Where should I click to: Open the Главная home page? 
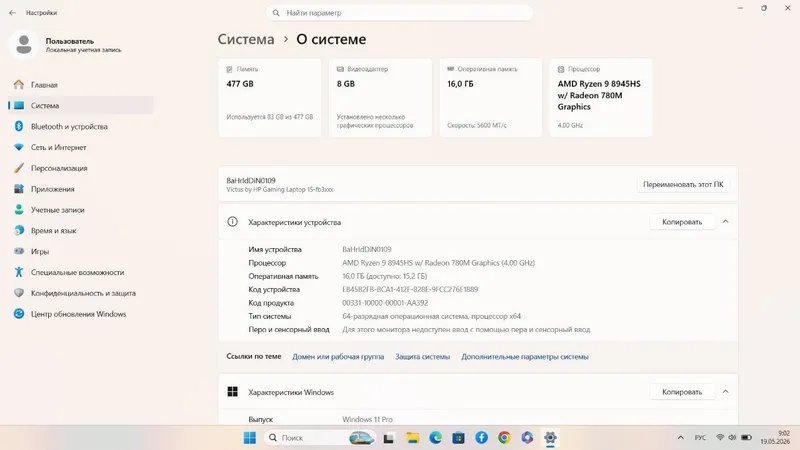tap(82, 85)
